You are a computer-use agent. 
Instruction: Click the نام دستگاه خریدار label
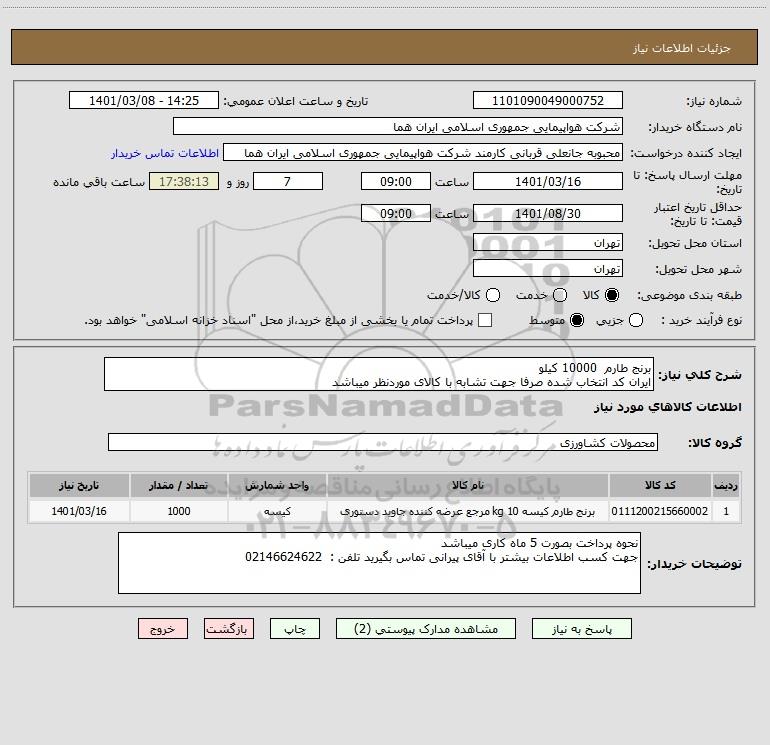coord(695,127)
